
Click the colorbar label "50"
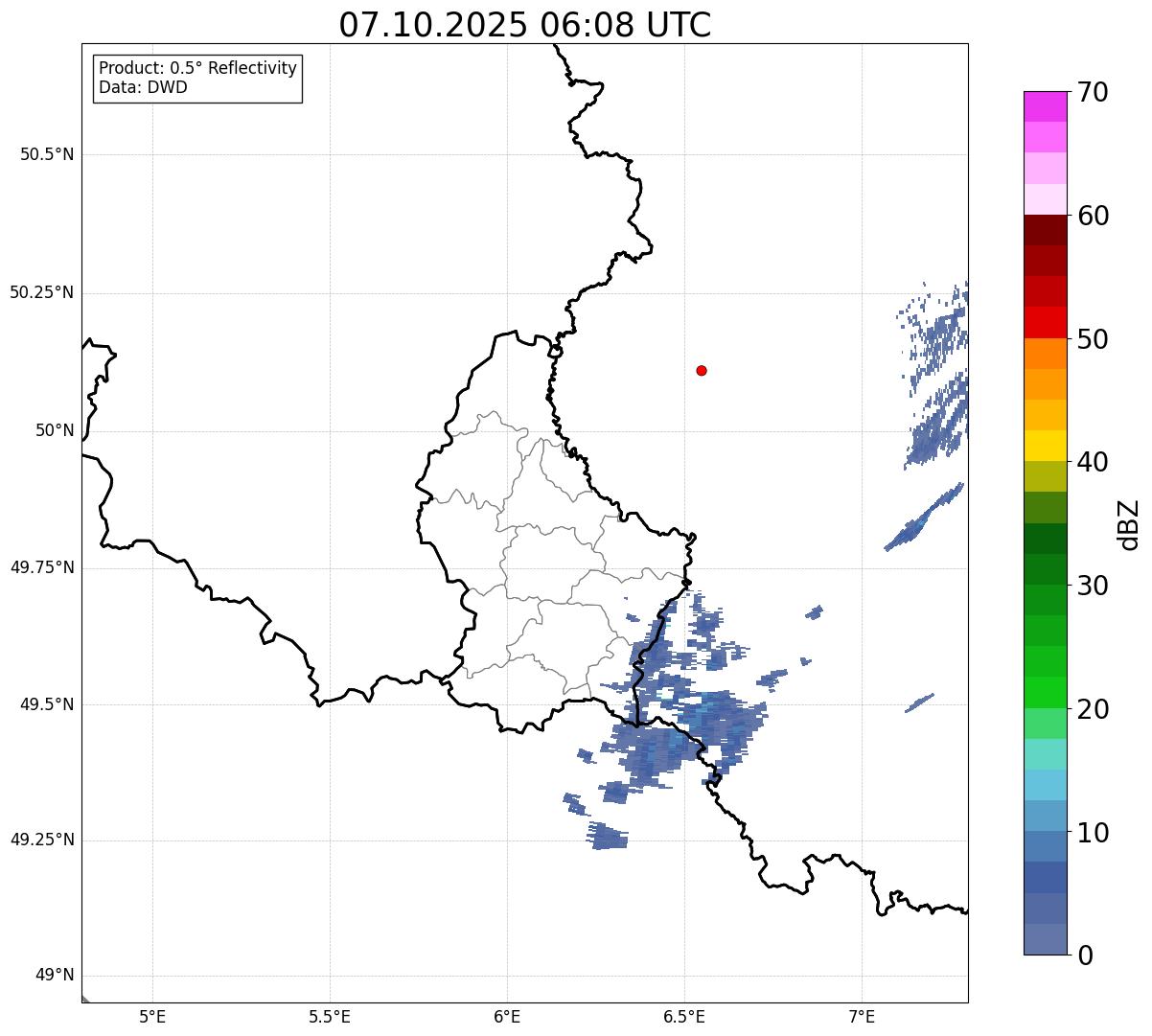1092,339
